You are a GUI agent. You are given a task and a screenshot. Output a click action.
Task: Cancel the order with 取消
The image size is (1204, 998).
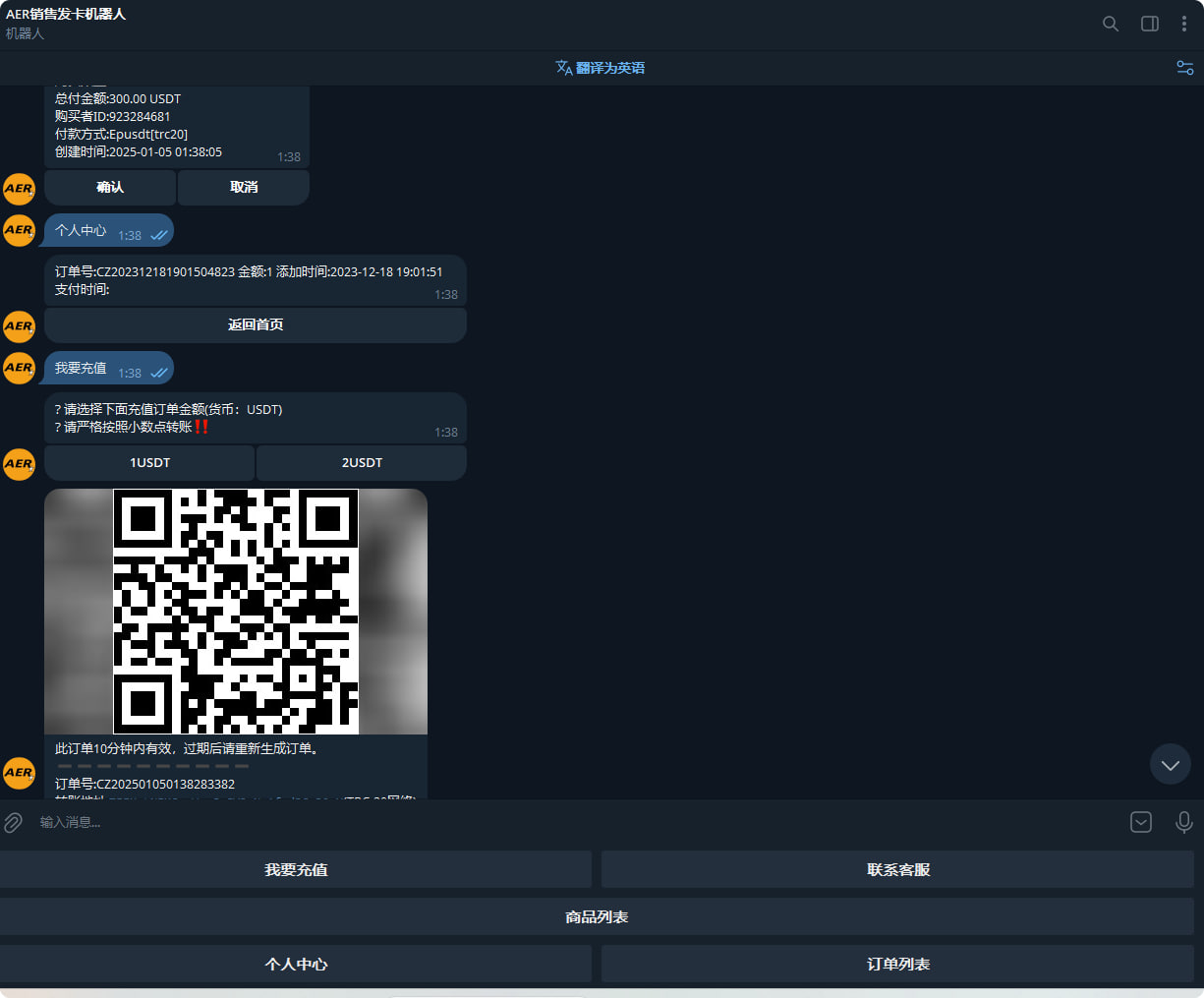click(244, 188)
